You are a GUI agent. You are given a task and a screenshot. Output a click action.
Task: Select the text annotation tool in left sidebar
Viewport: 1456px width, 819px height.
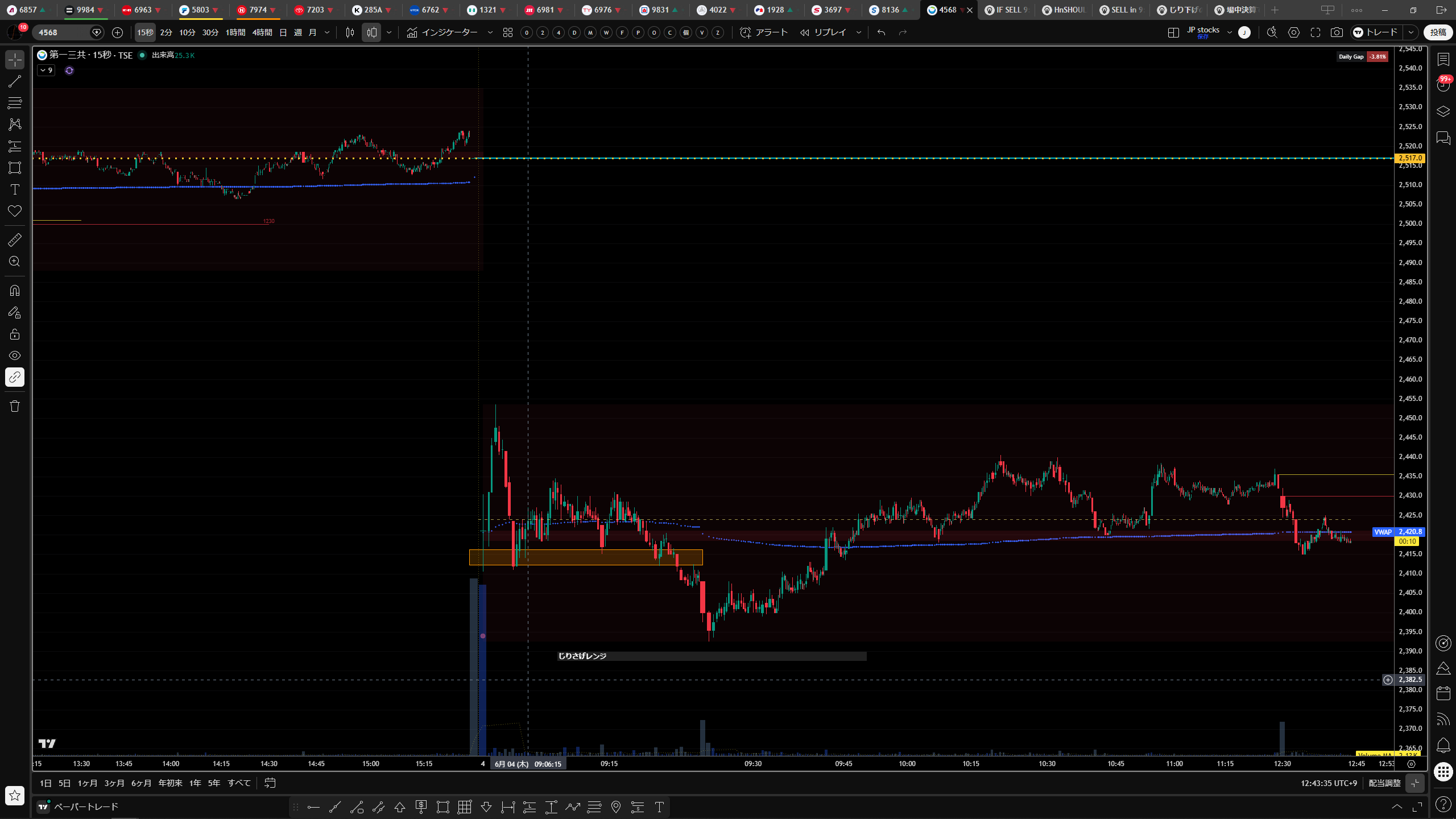[x=15, y=189]
